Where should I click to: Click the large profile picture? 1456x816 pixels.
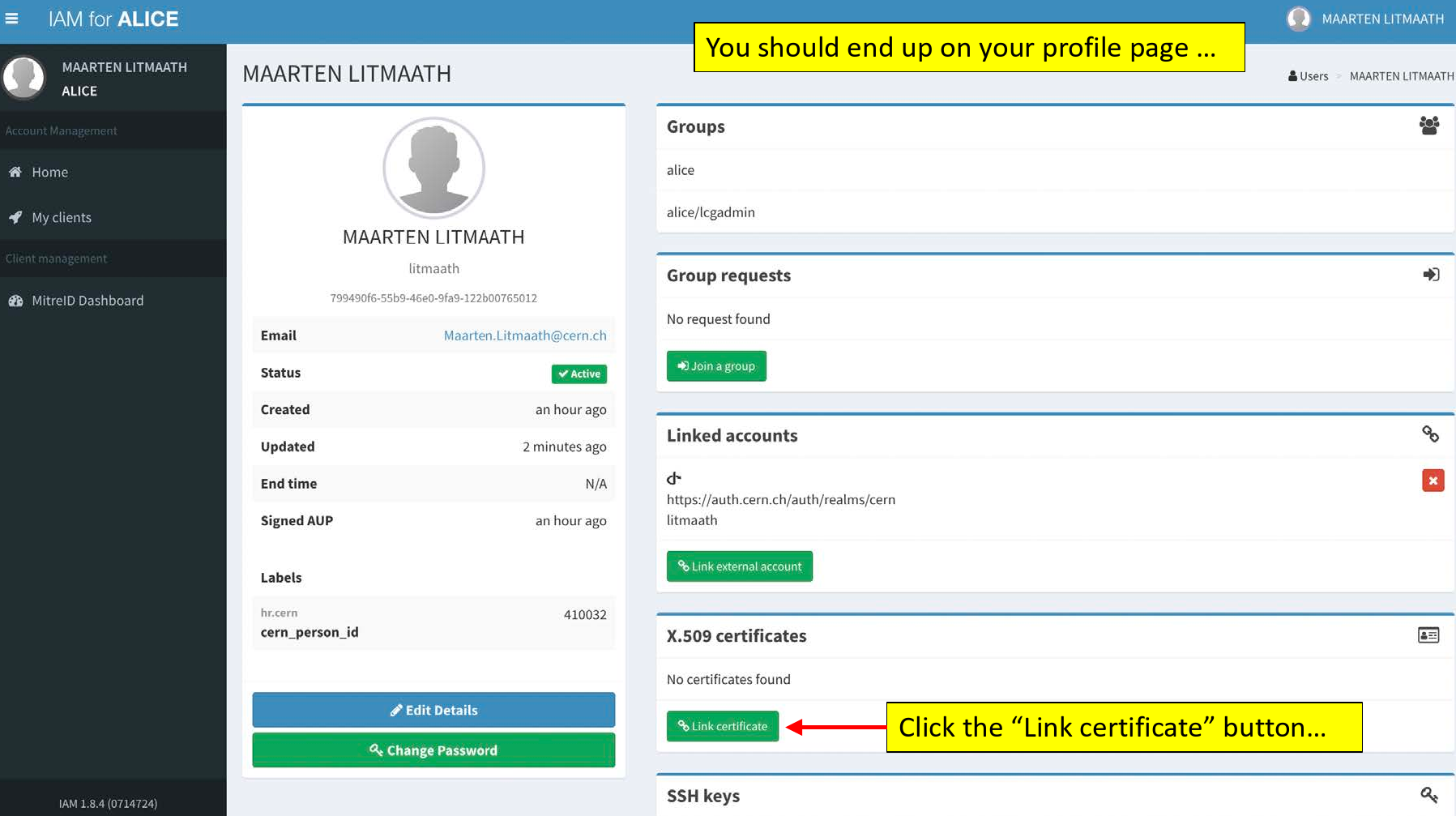pos(433,168)
